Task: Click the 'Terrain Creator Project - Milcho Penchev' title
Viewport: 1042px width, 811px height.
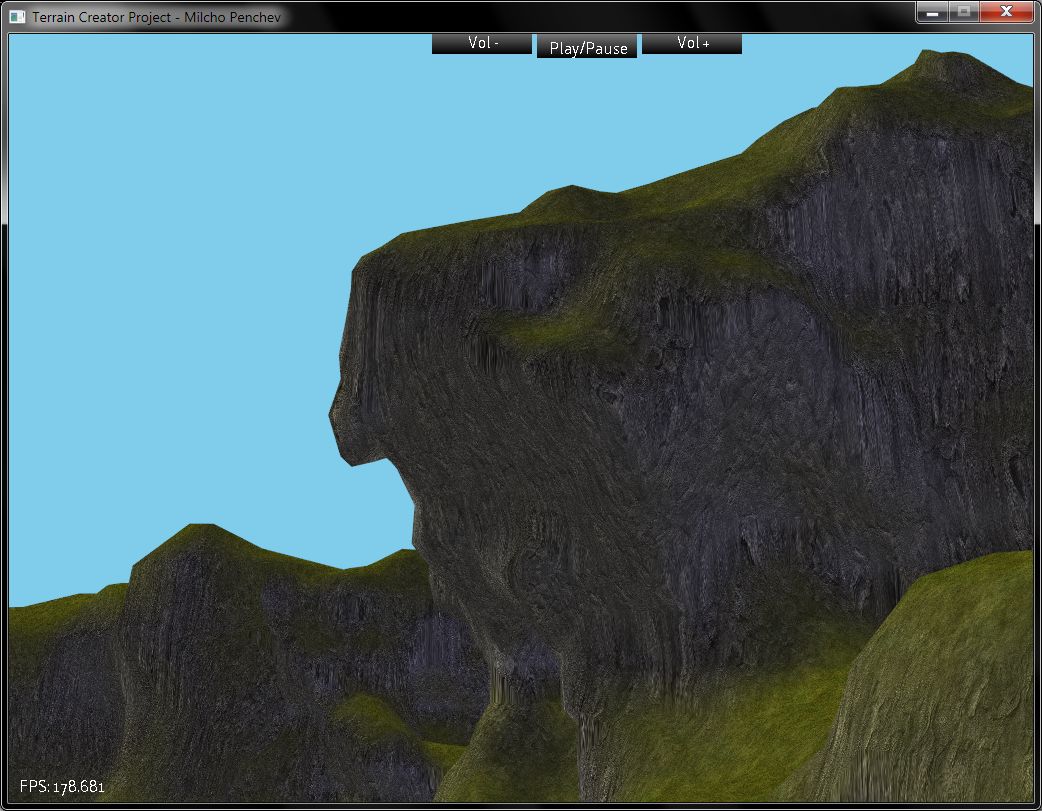Action: (156, 17)
